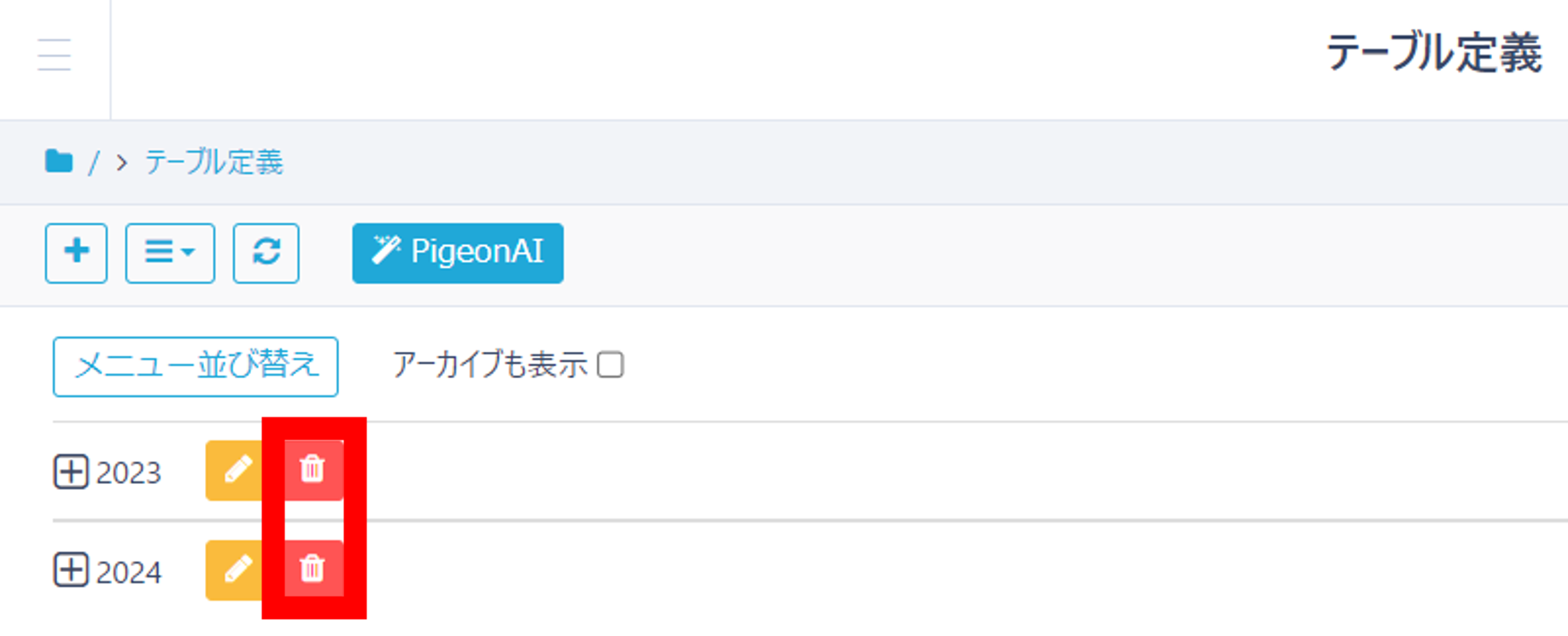Select the 2024 table row label
Image resolution: width=1568 pixels, height=636 pixels.
(x=130, y=571)
